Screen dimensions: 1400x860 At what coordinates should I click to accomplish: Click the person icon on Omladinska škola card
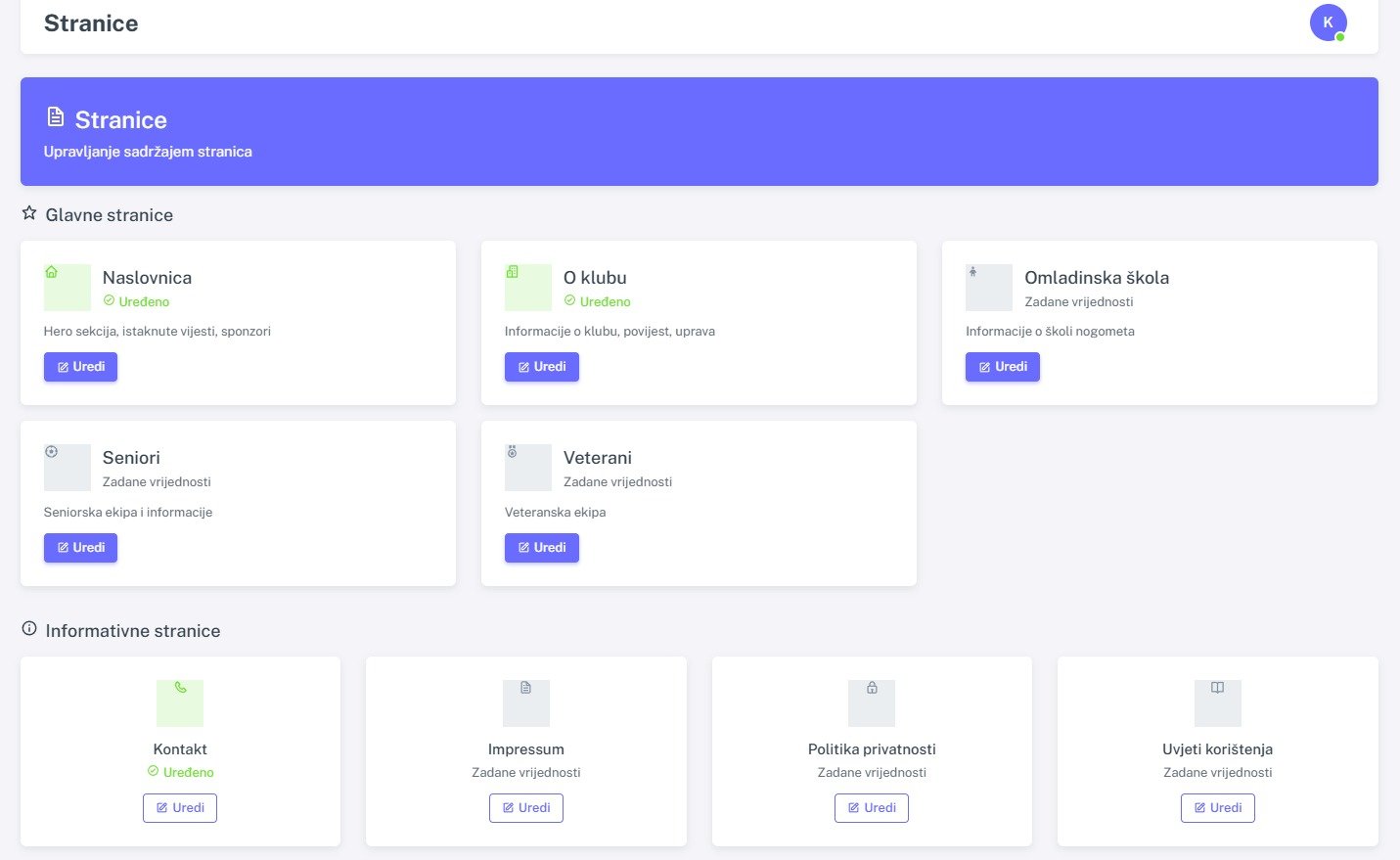972,272
